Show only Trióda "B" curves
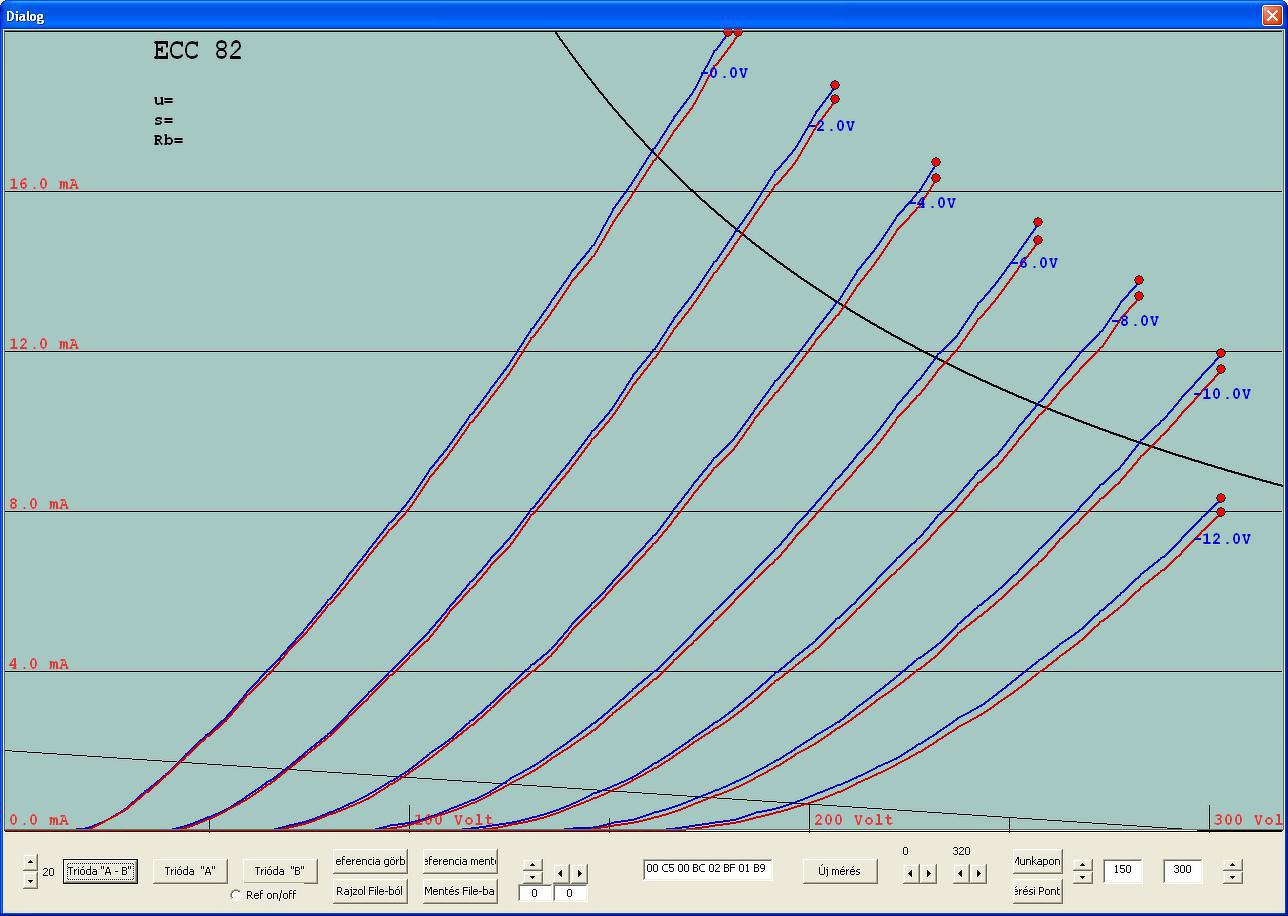 click(280, 871)
